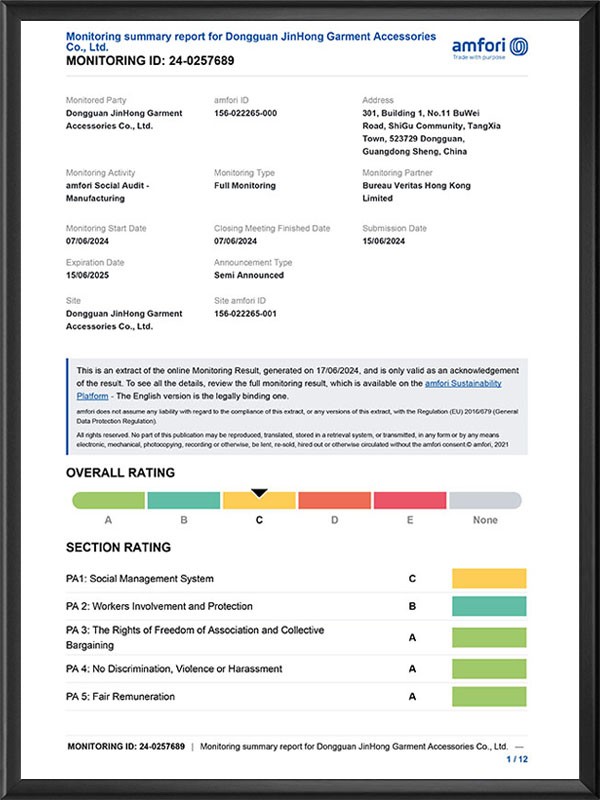Click the OVERALL RATING heading

coord(120,473)
